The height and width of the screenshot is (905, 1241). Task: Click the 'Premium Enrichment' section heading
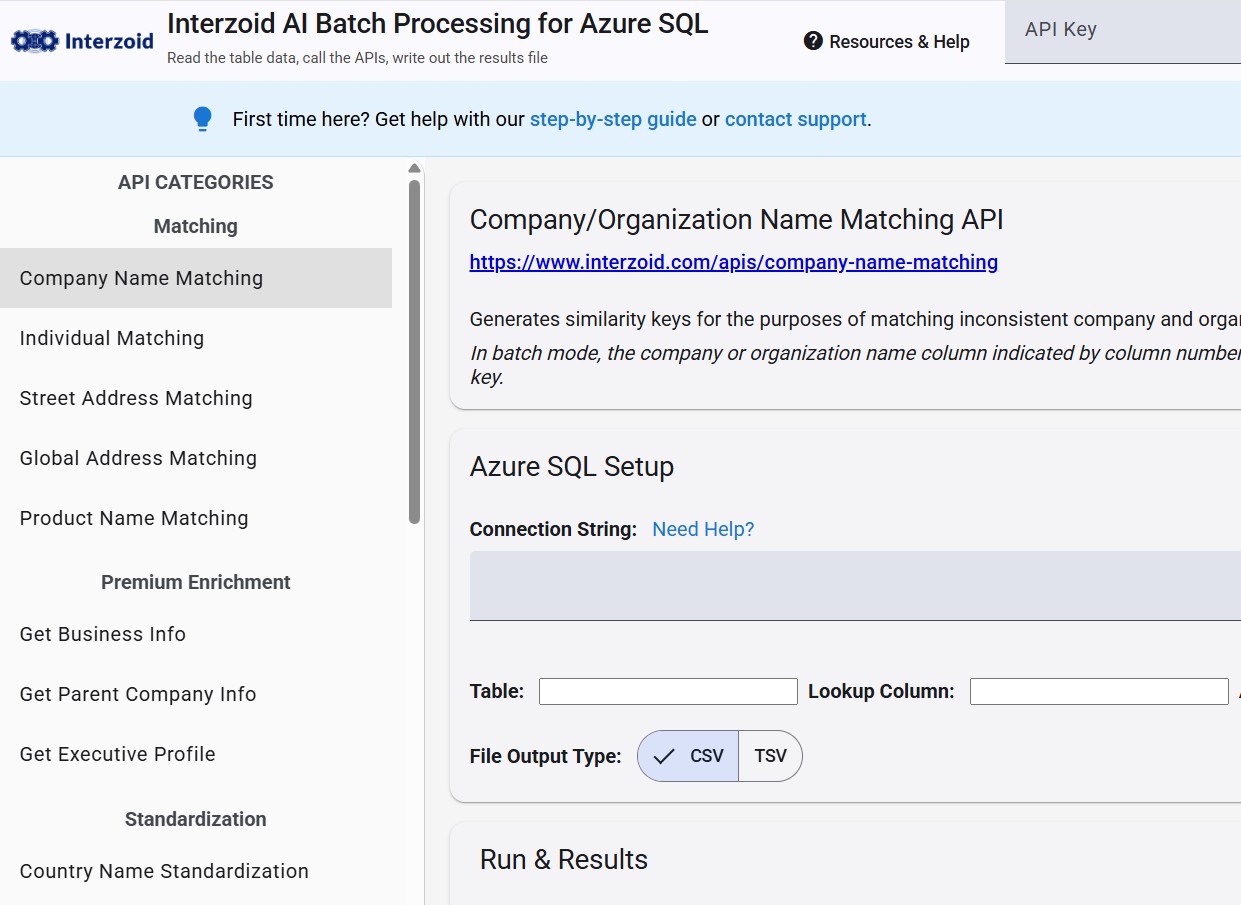196,582
